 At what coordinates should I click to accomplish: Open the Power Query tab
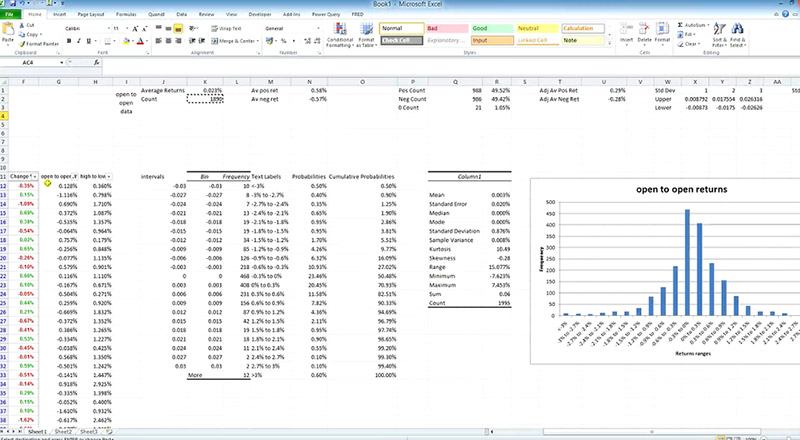click(326, 14)
